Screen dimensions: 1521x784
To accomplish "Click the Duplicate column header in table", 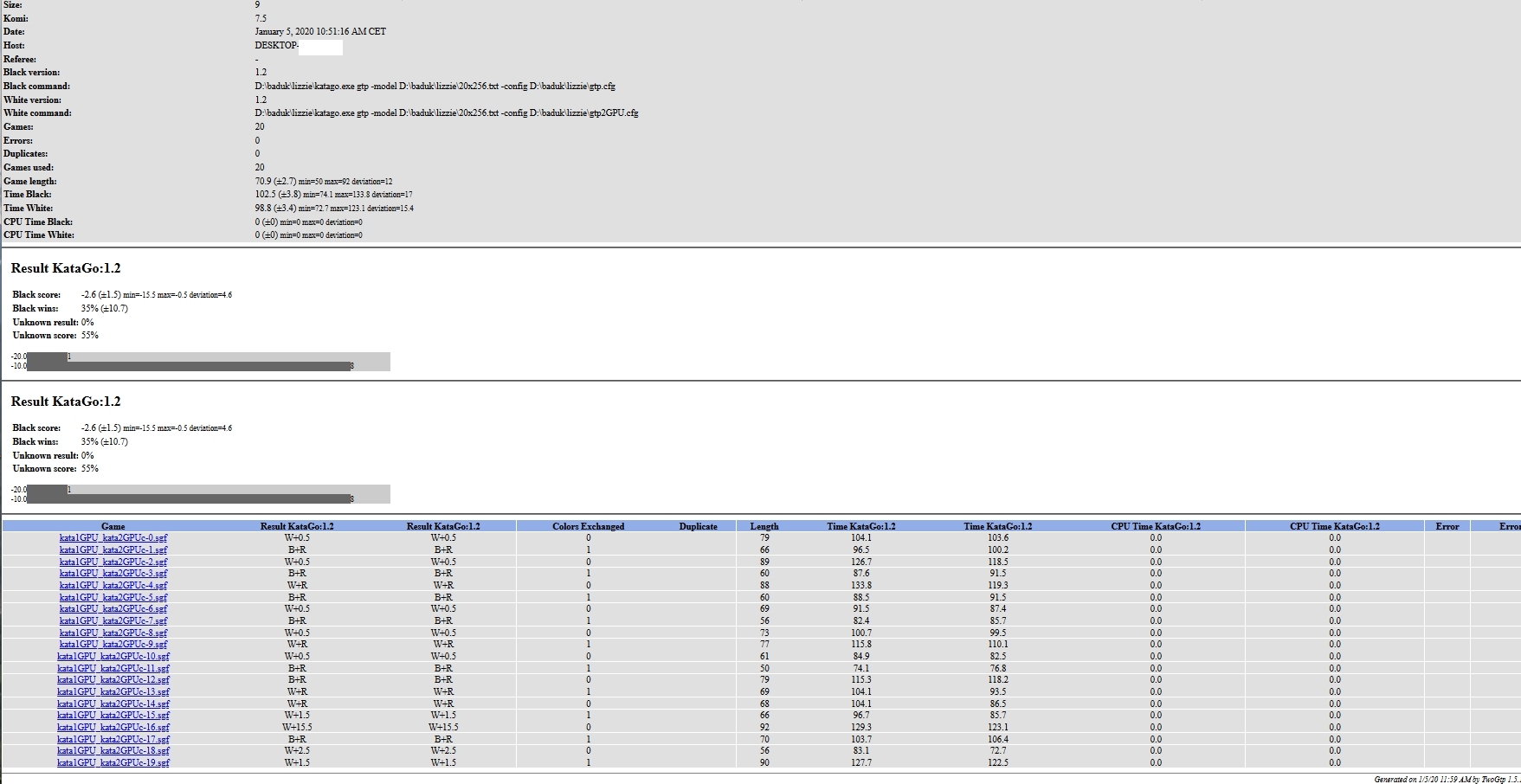I will tap(698, 526).
